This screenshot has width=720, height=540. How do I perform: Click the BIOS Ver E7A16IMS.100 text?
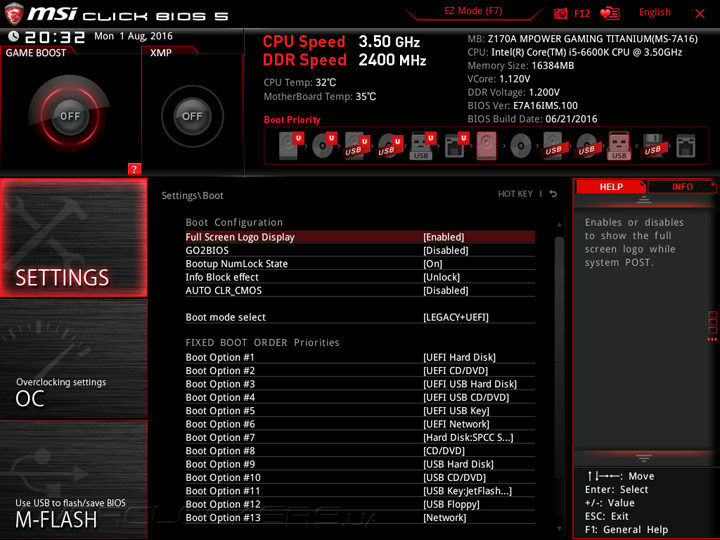click(x=523, y=106)
